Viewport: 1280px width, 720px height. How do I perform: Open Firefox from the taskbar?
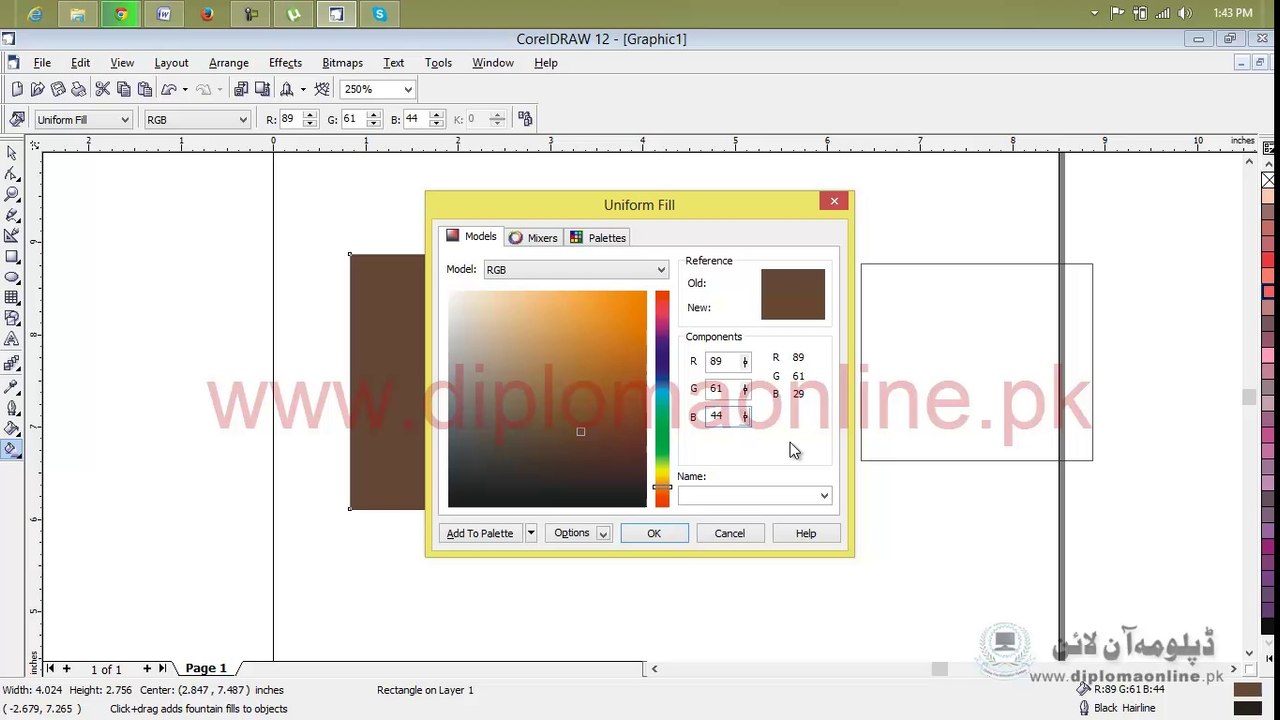(x=207, y=14)
